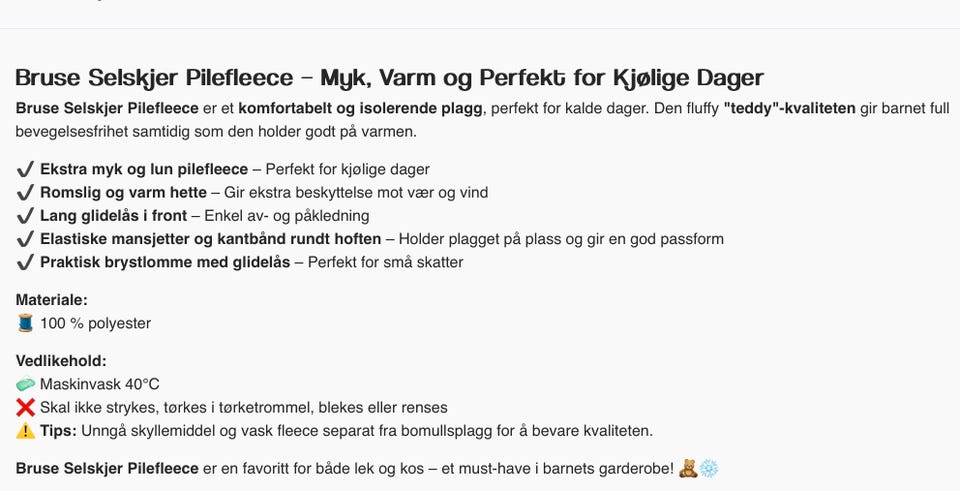Click the checkmark beside Romslig og varm hette
The height and width of the screenshot is (491, 960).
click(25, 193)
